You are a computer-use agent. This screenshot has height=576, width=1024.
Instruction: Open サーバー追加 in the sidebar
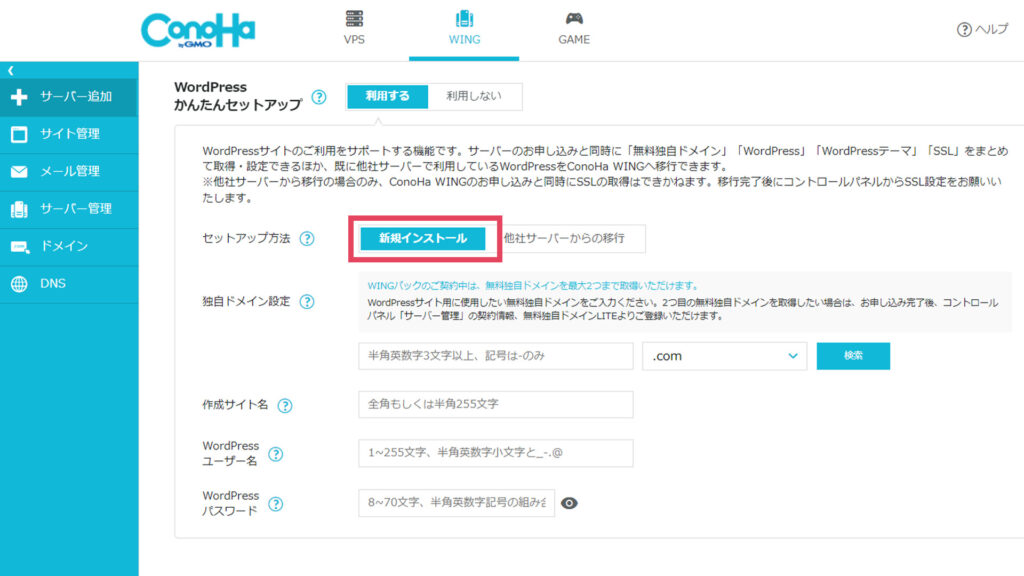[x=69, y=97]
